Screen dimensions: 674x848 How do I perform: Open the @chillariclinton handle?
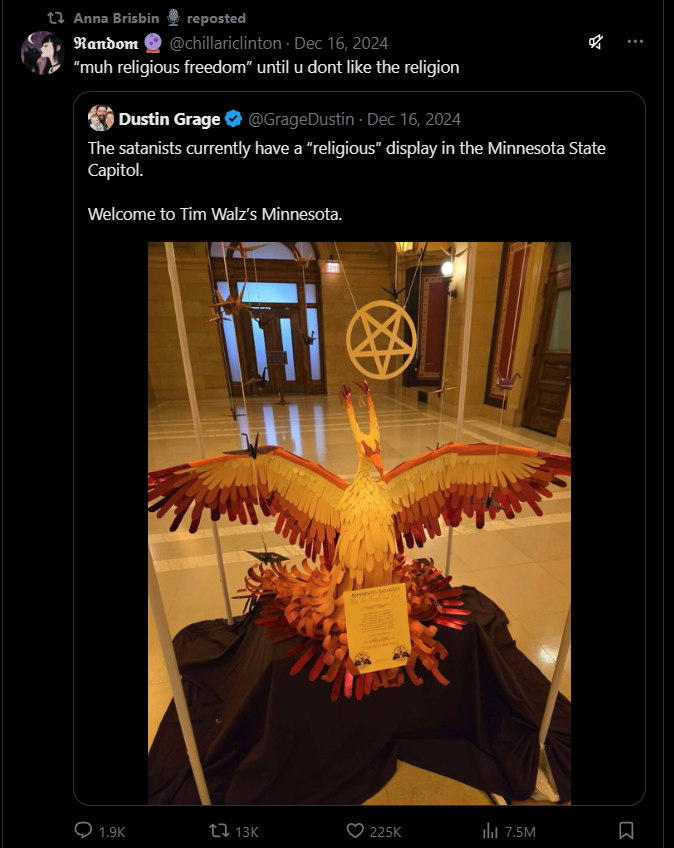click(x=226, y=43)
